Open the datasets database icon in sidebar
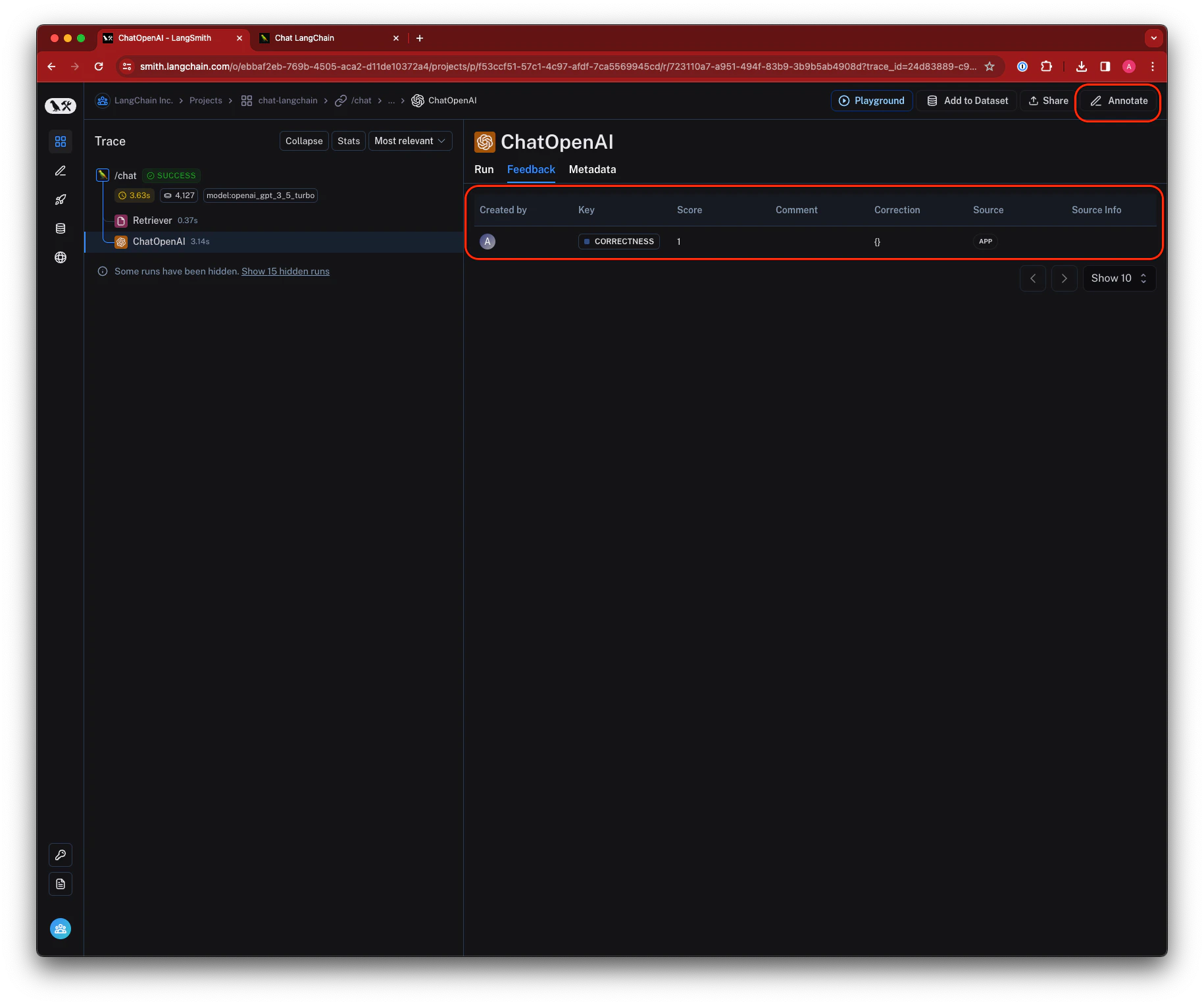Viewport: 1204px width, 1005px height. coord(61,228)
